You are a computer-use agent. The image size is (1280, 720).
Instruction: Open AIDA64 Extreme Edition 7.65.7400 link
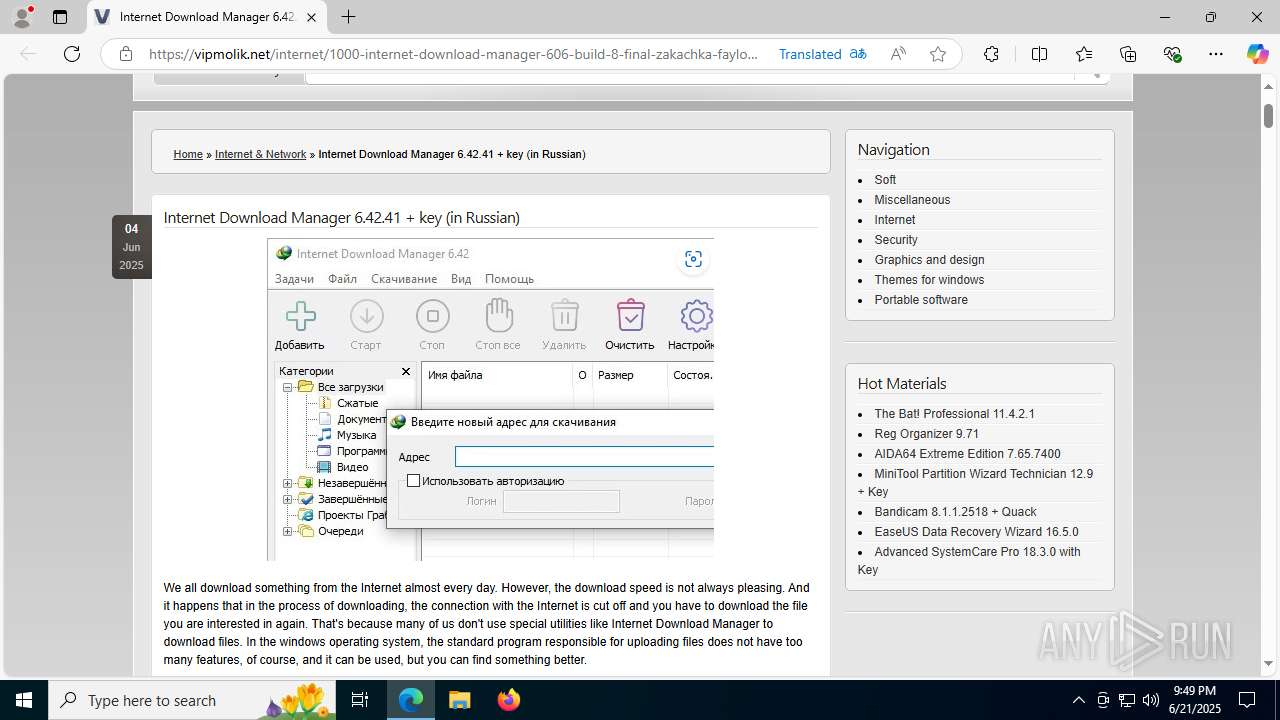pyautogui.click(x=967, y=454)
